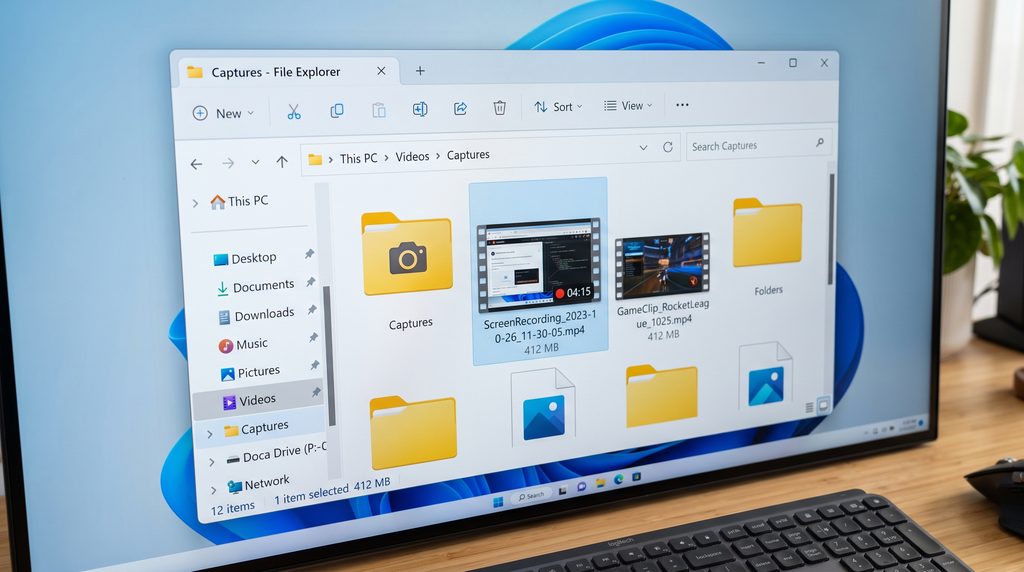Click the File Explorer taskbar icon
The height and width of the screenshot is (572, 1024).
coord(600,483)
